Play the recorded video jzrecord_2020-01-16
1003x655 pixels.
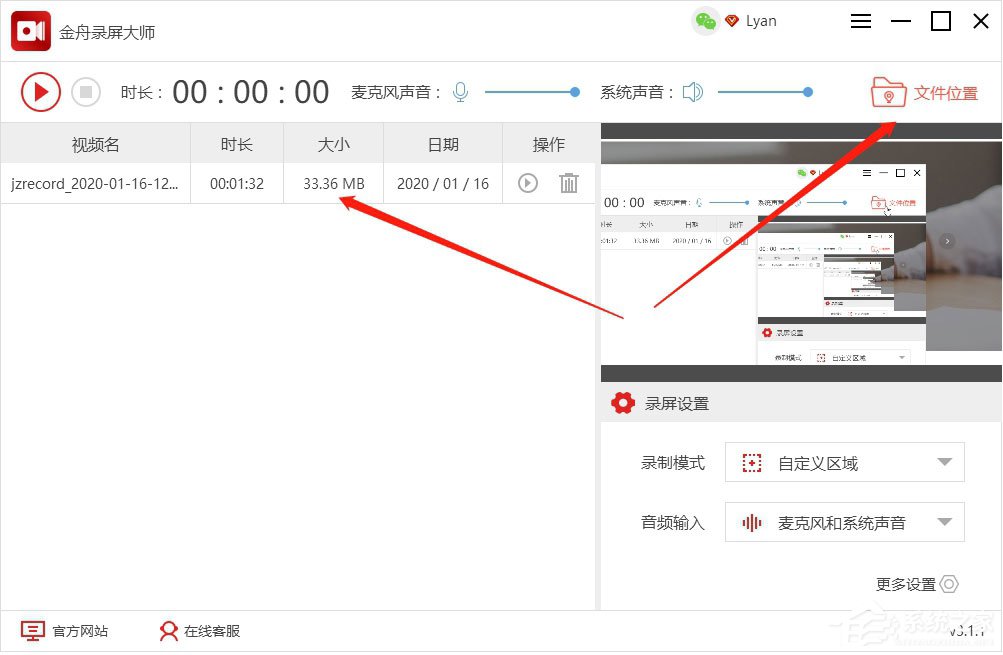pyautogui.click(x=527, y=183)
